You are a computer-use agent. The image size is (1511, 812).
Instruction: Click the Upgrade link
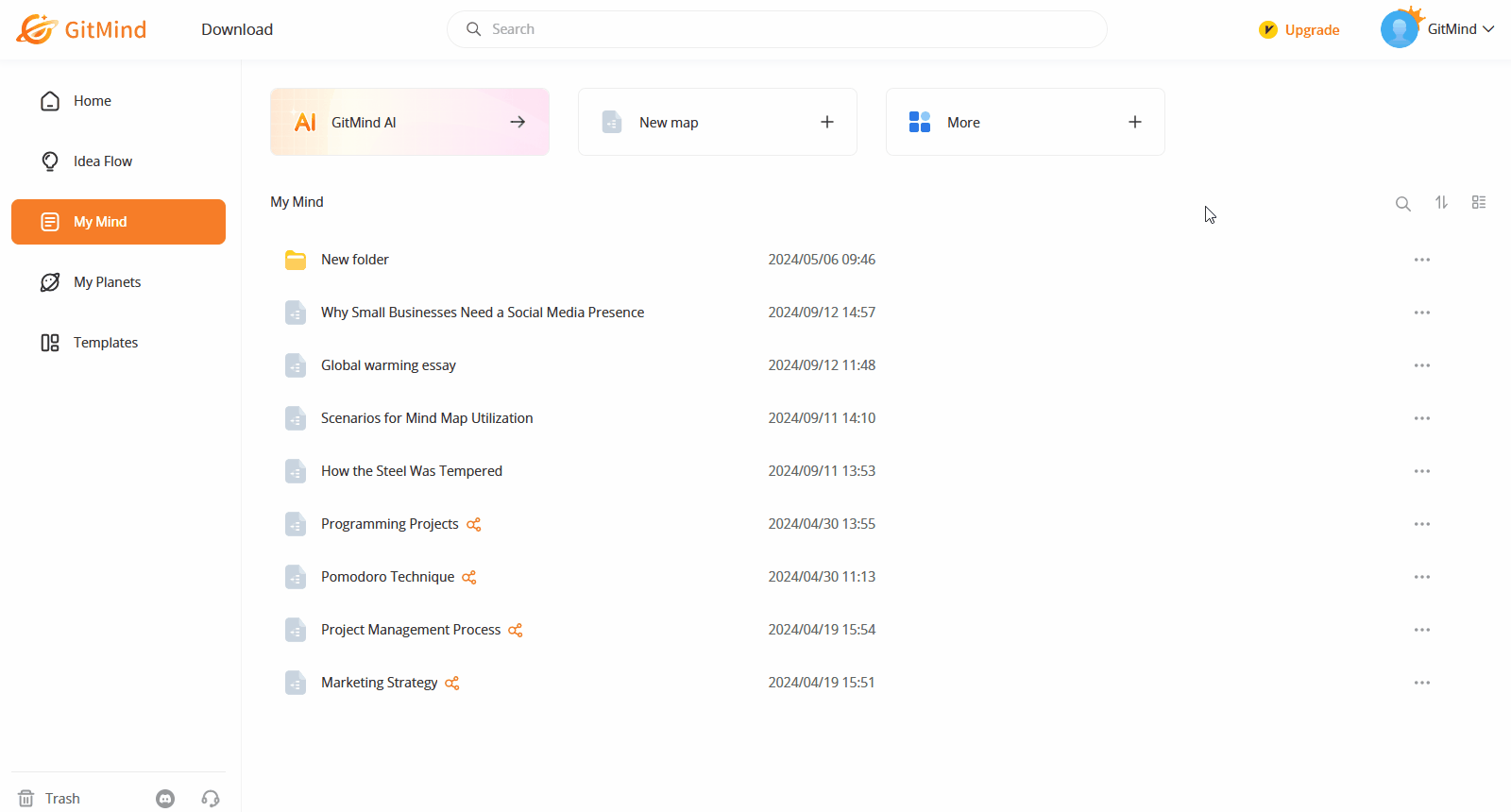(x=1300, y=30)
